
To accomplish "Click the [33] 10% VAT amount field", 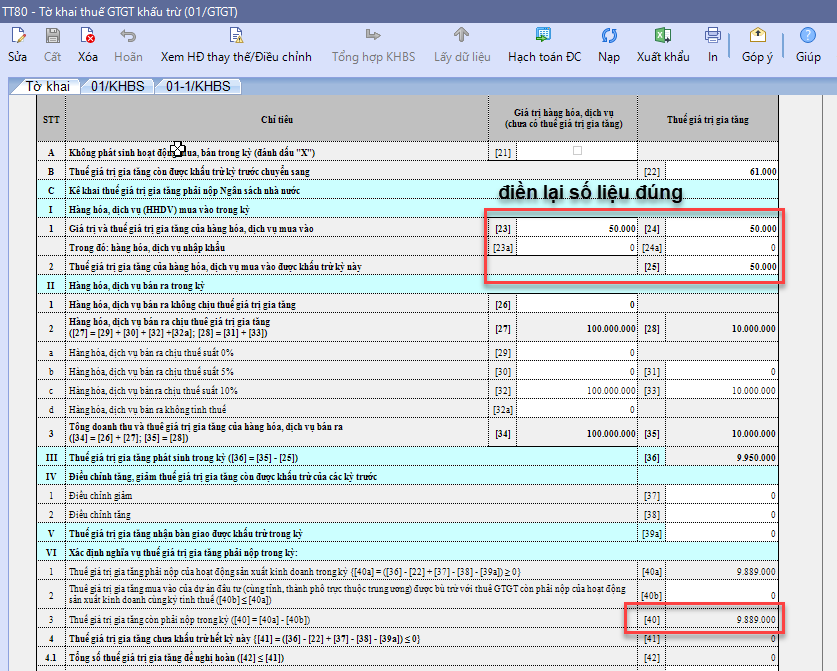I will point(721,391).
